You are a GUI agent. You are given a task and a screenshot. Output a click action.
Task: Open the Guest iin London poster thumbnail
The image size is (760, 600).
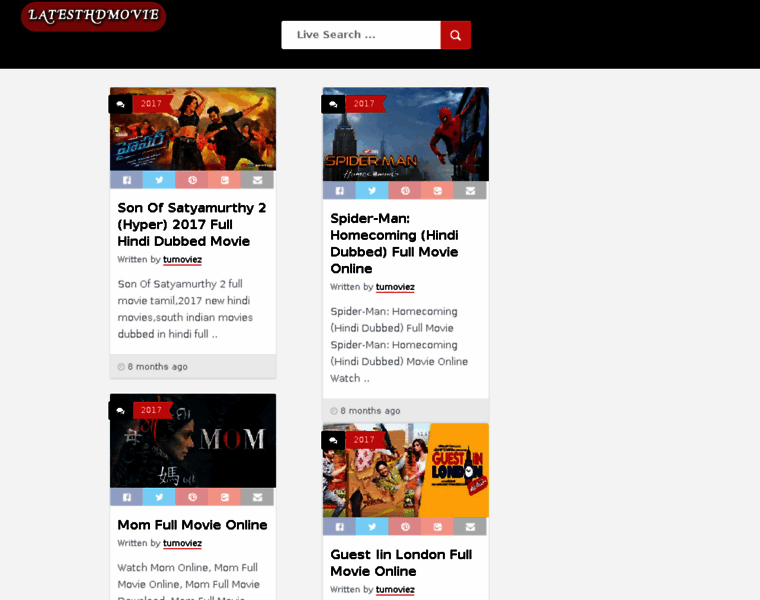406,470
